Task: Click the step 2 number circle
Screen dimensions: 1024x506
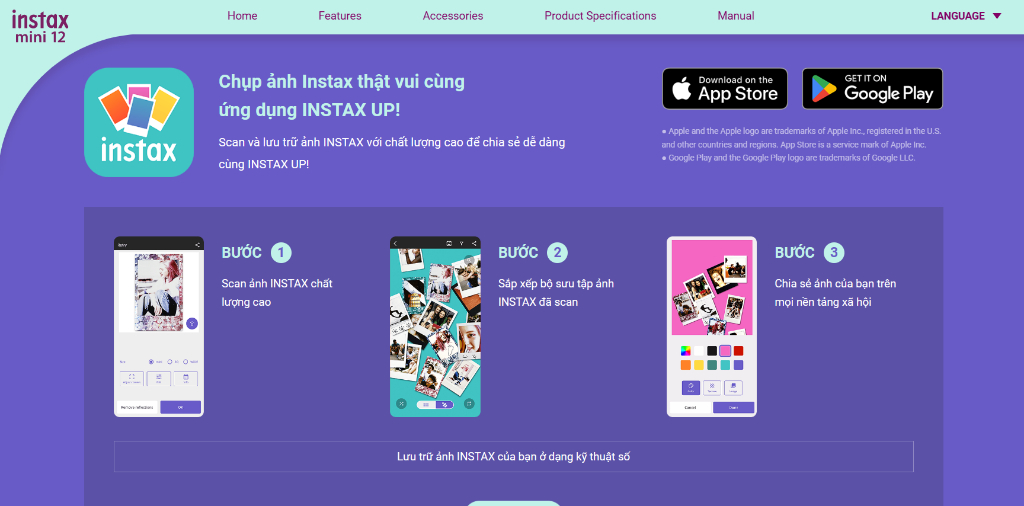Action: (557, 253)
